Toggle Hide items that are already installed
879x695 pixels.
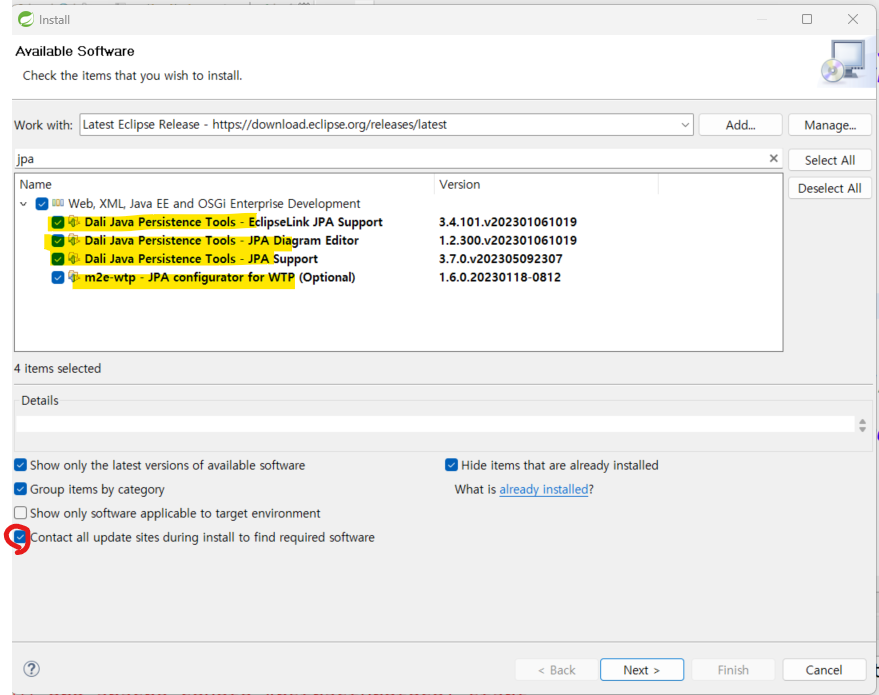(451, 465)
